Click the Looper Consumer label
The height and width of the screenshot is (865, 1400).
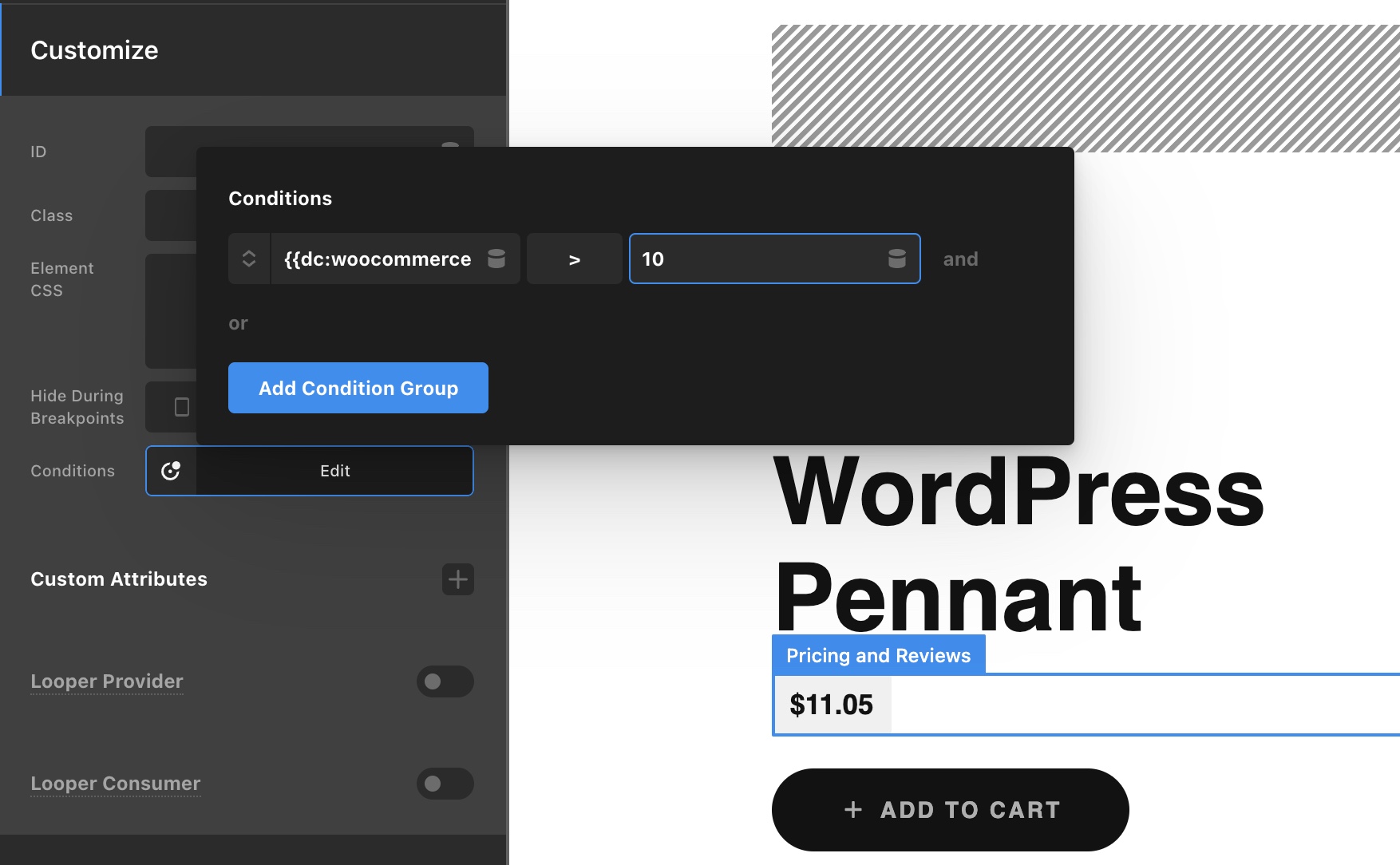coord(116,784)
